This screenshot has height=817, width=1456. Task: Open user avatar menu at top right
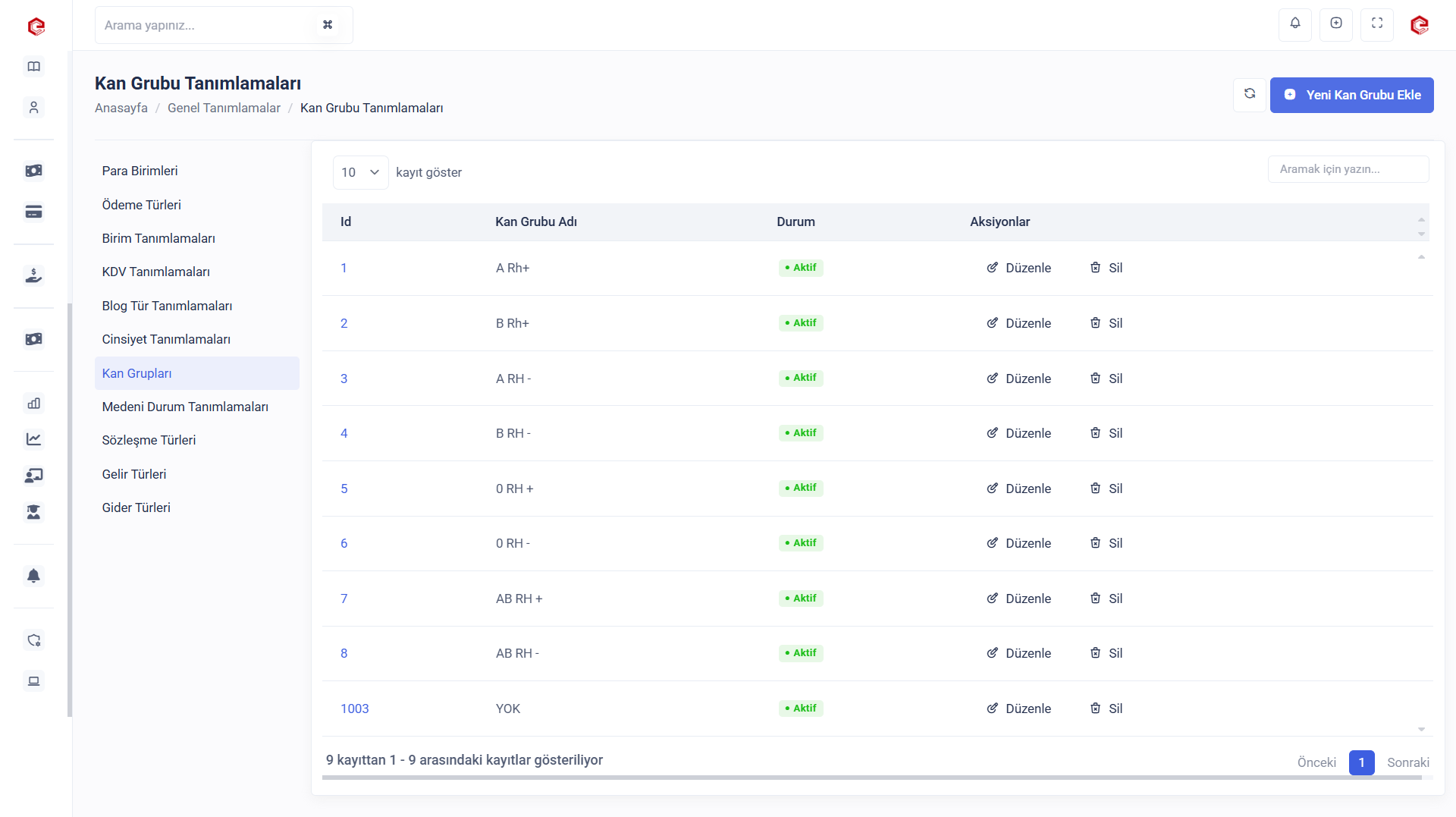[1419, 25]
